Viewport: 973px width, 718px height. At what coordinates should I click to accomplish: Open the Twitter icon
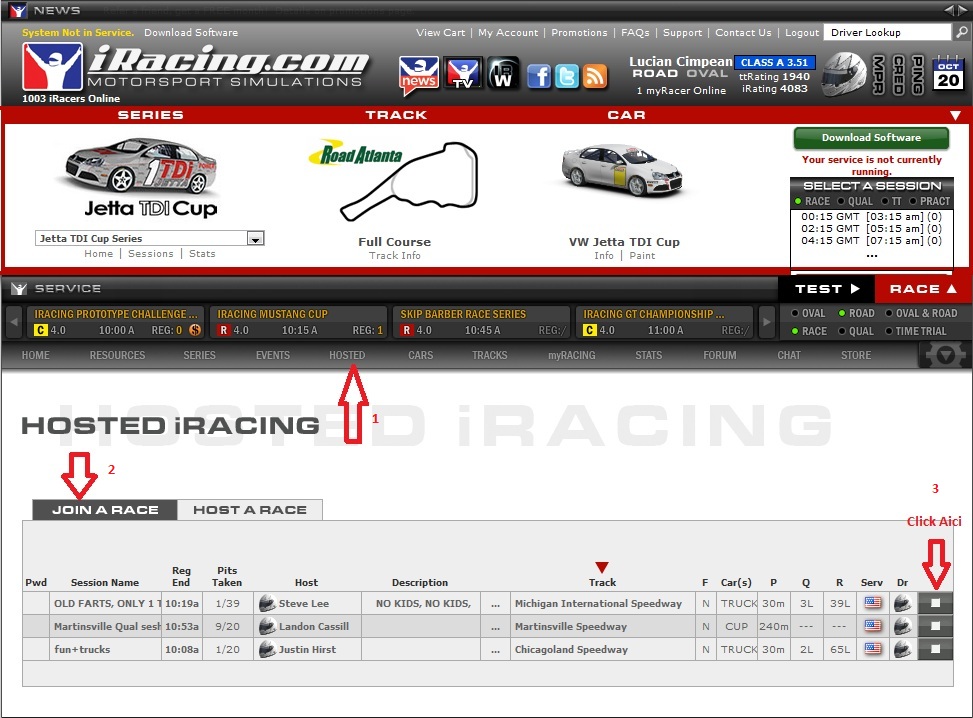pyautogui.click(x=567, y=76)
